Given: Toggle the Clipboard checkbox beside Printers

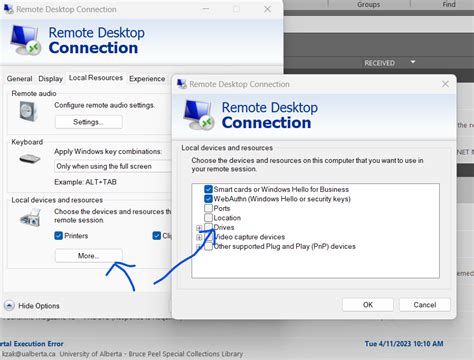Looking at the screenshot, I should pos(156,236).
